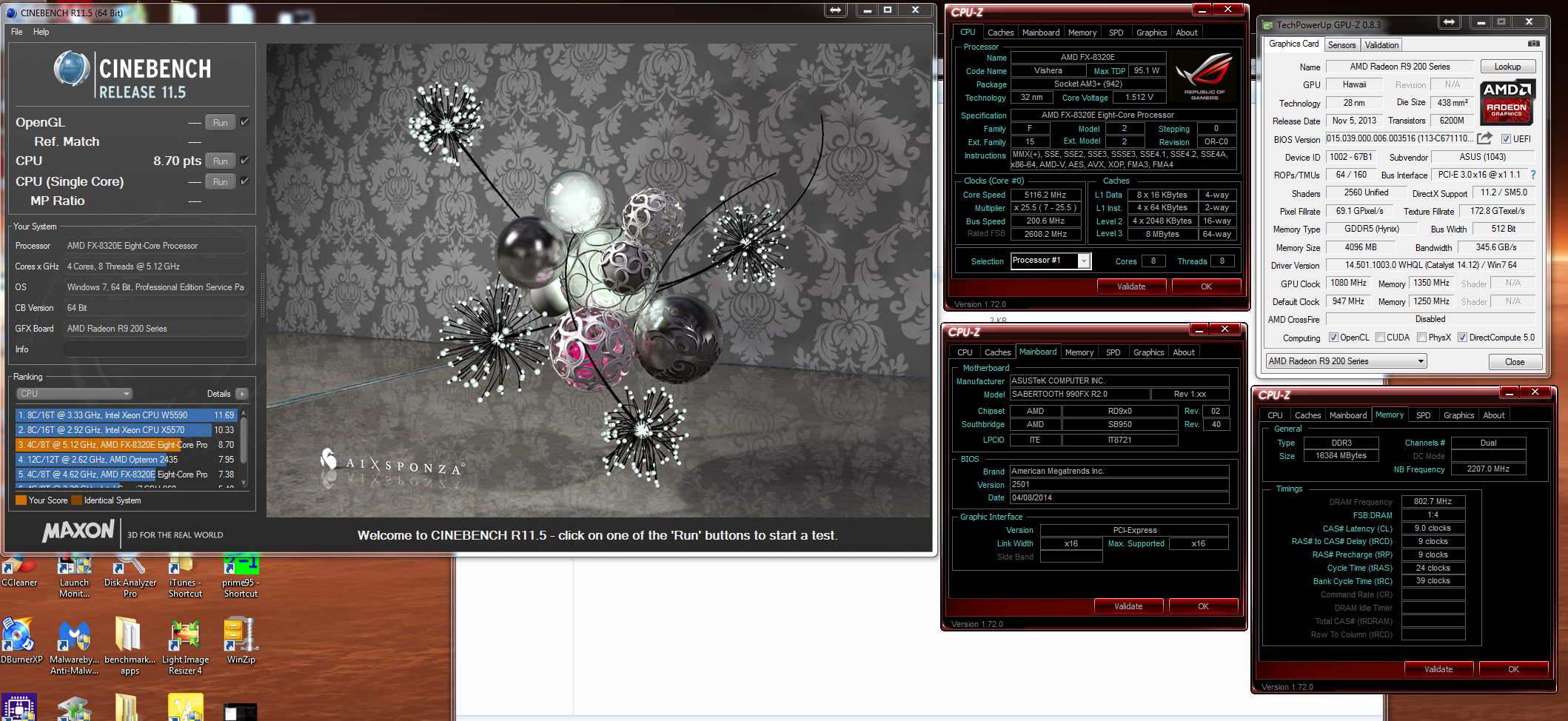
Task: Click the Your Score orange legend swatch
Action: pos(21,500)
